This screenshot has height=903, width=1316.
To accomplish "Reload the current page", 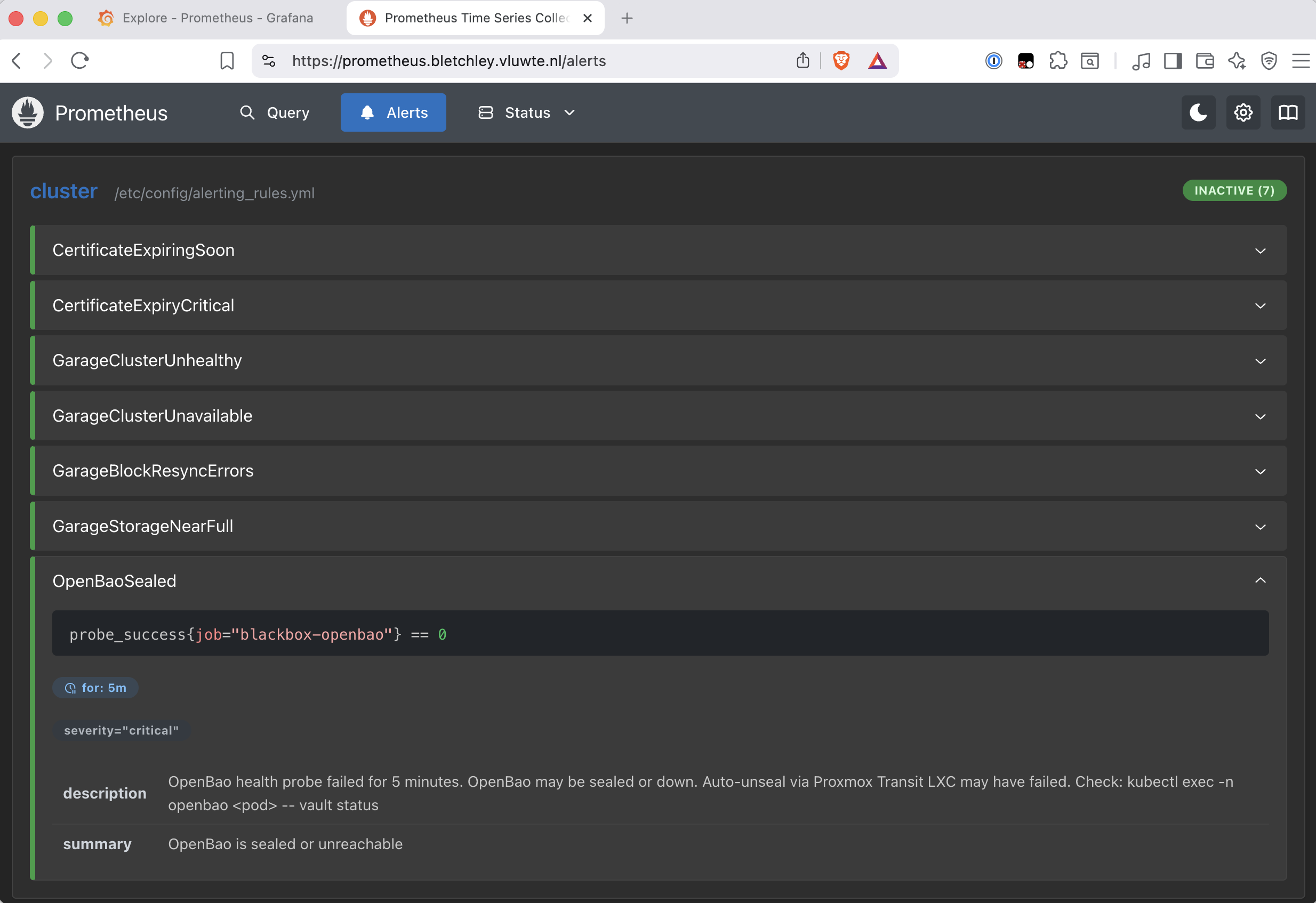I will (80, 61).
